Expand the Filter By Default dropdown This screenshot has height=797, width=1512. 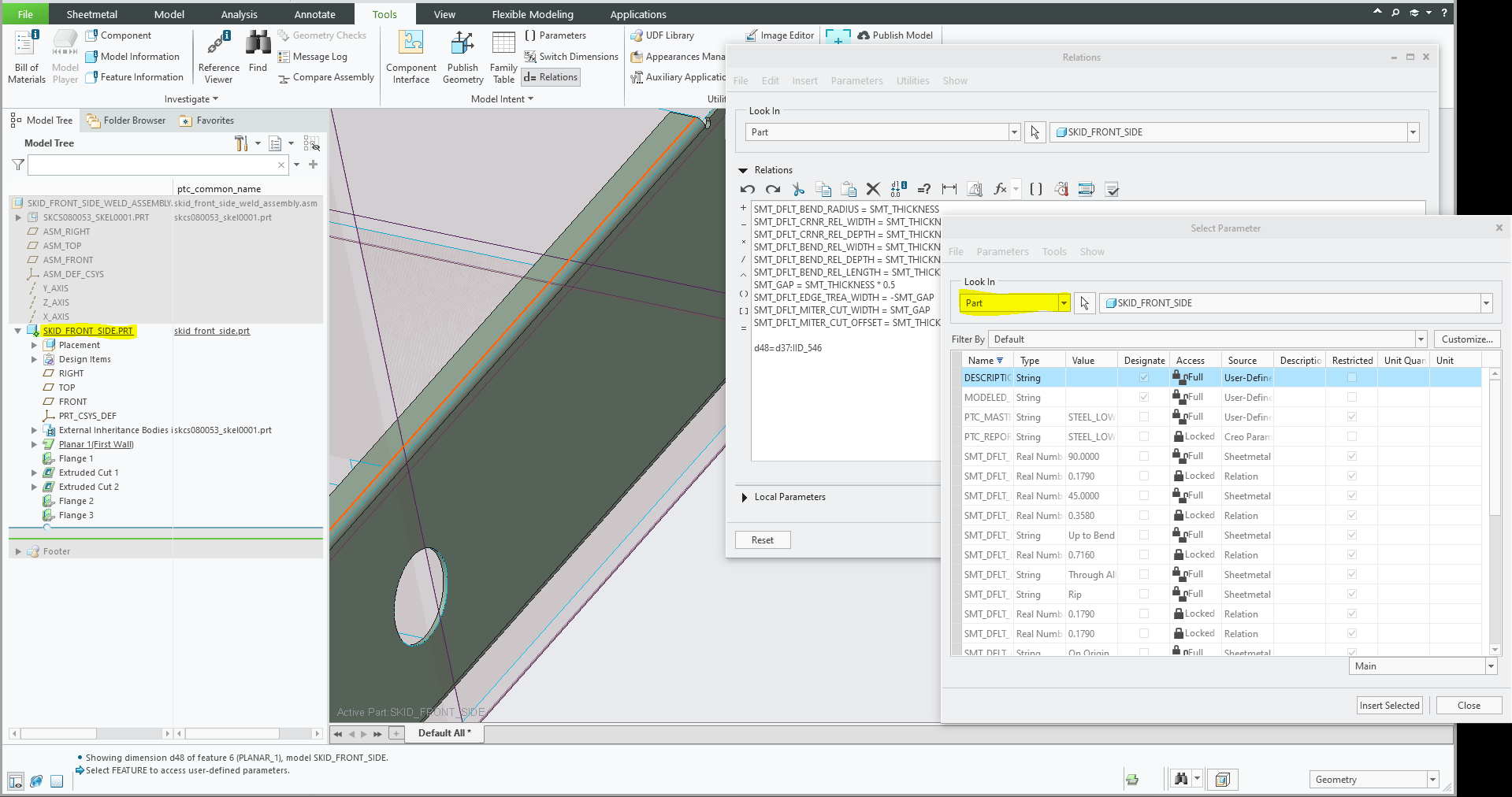pos(1421,339)
